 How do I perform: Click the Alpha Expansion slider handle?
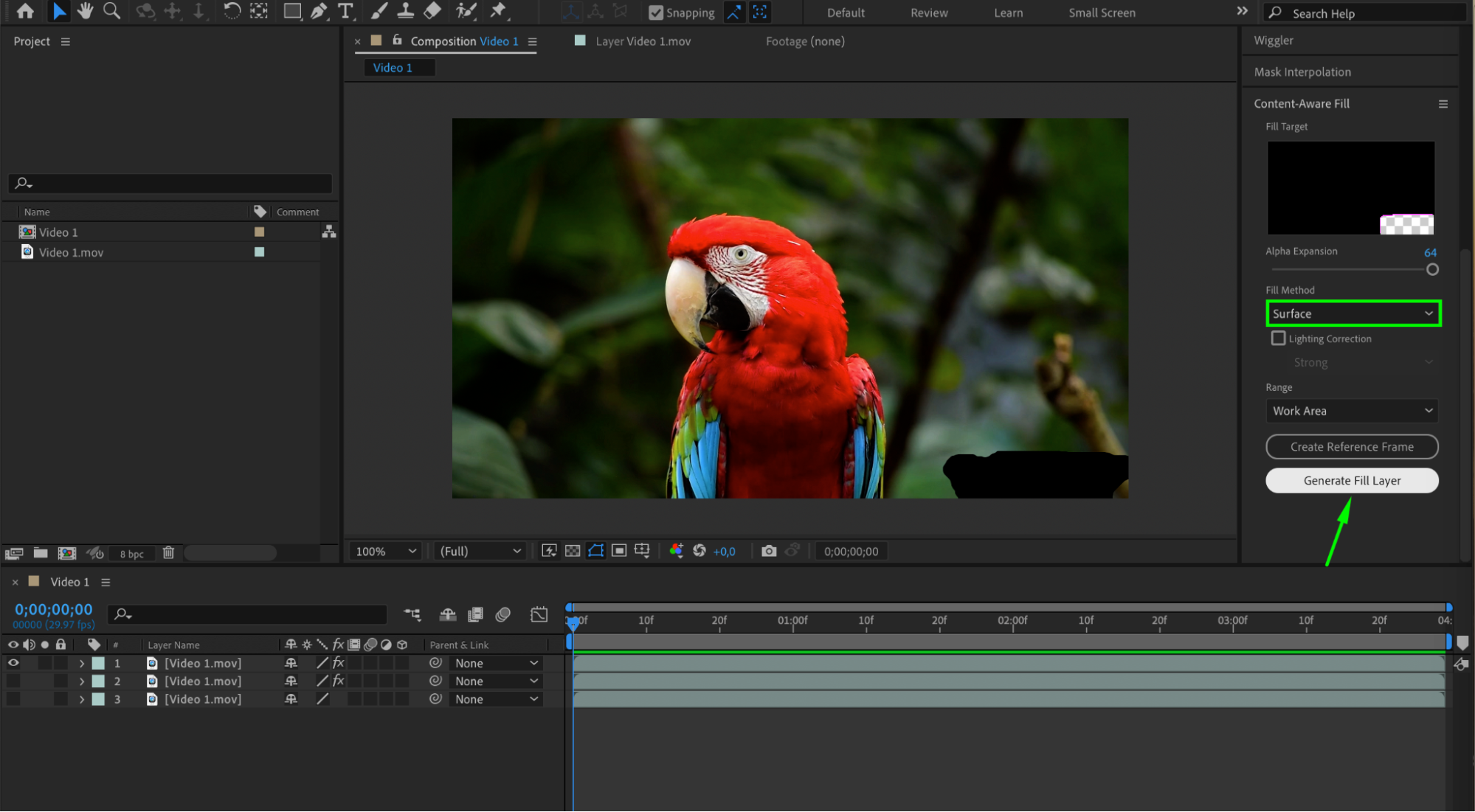pyautogui.click(x=1432, y=270)
